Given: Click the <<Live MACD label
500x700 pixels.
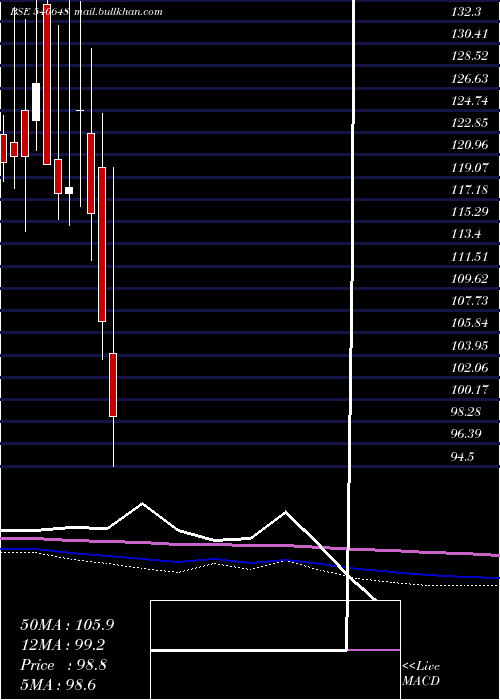Looking at the screenshot, I should pos(421,674).
